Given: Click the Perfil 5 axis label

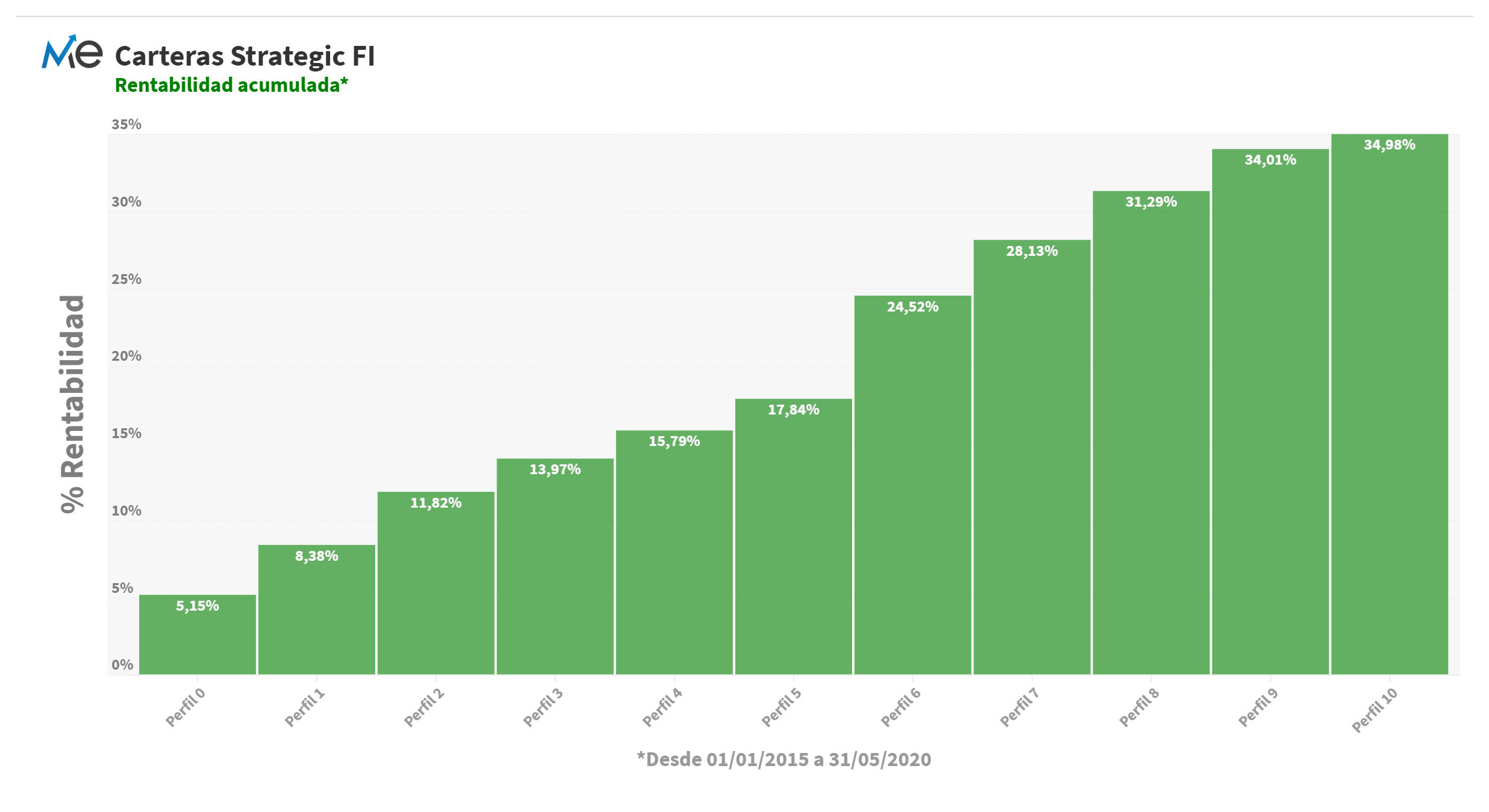Looking at the screenshot, I should [781, 707].
